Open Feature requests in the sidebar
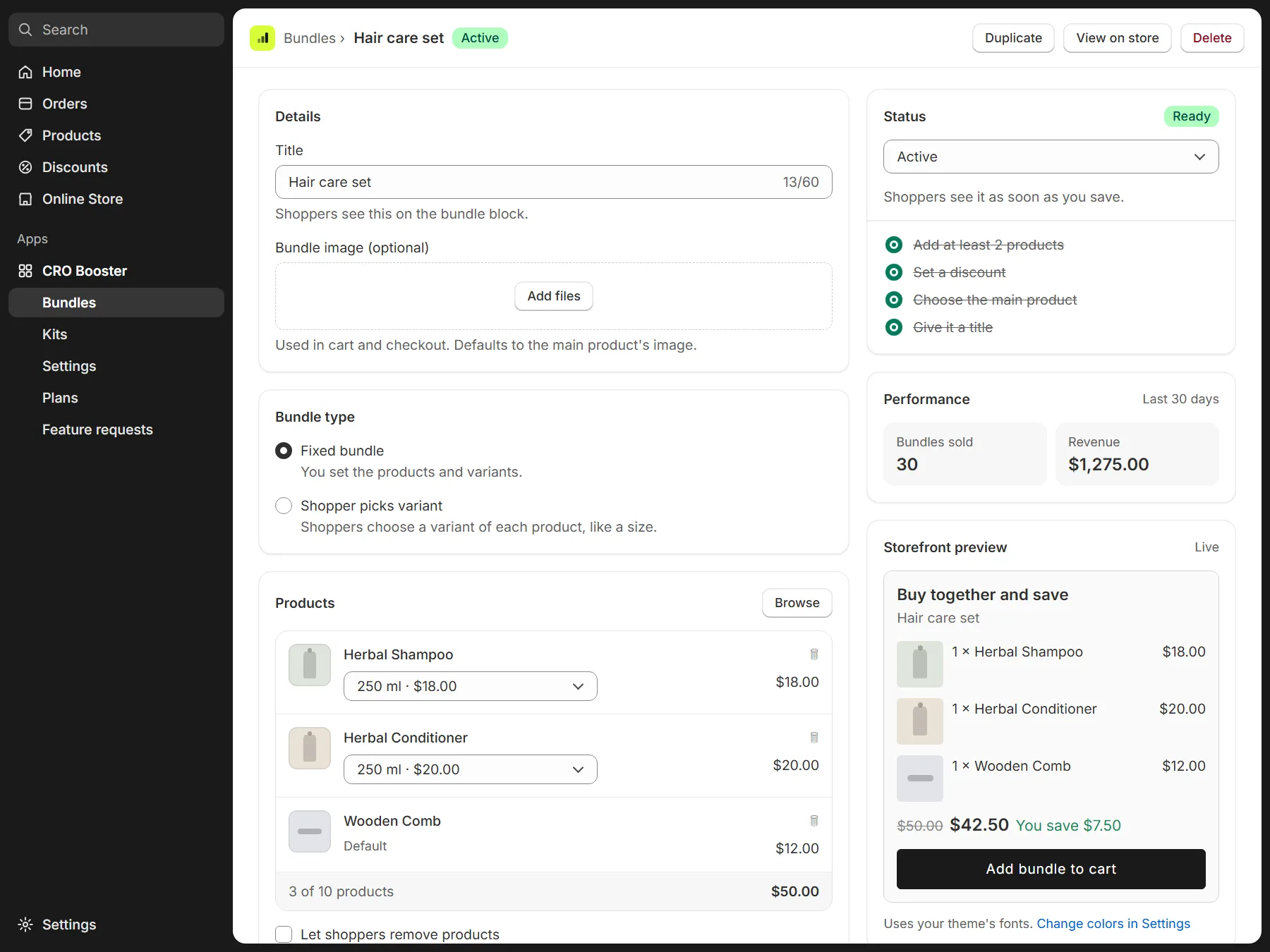Screen dimensions: 1270x952 (x=116, y=429)
